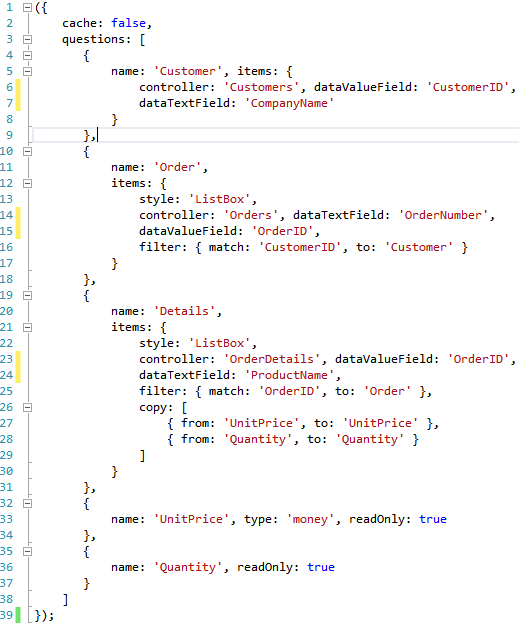Place the cursor in the 'CompanyName' string
The width and height of the screenshot is (519, 637).
[x=289, y=103]
